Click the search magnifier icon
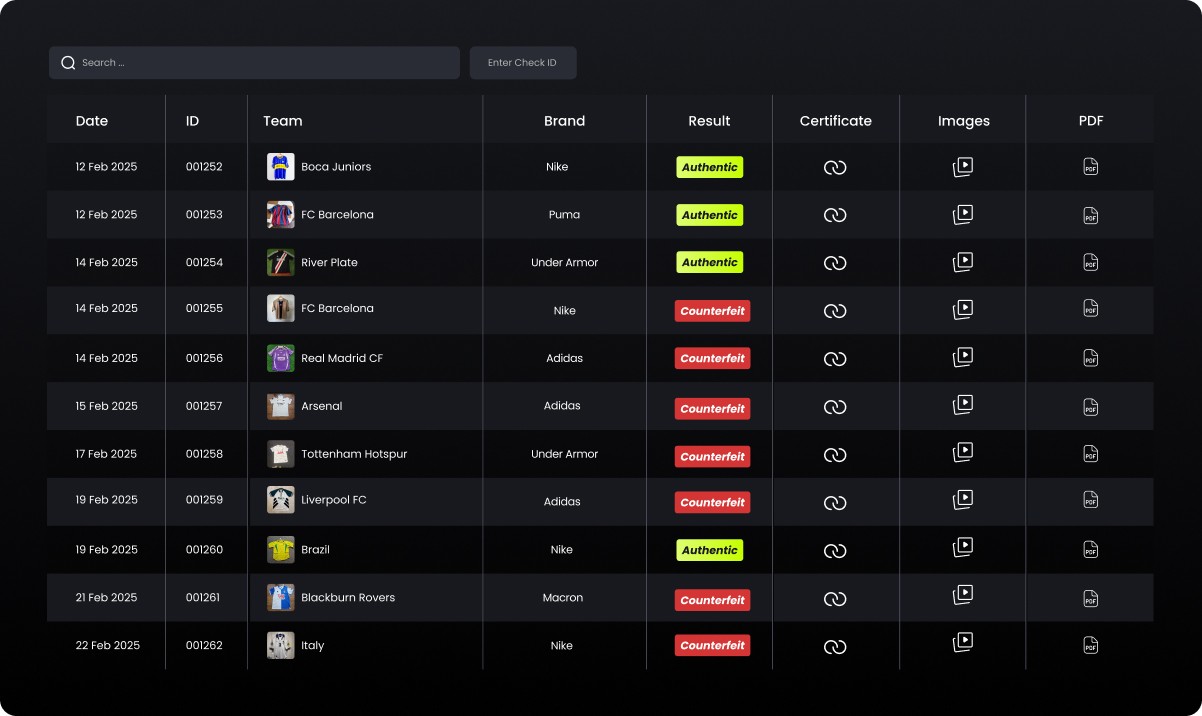1202x716 pixels. (x=68, y=62)
